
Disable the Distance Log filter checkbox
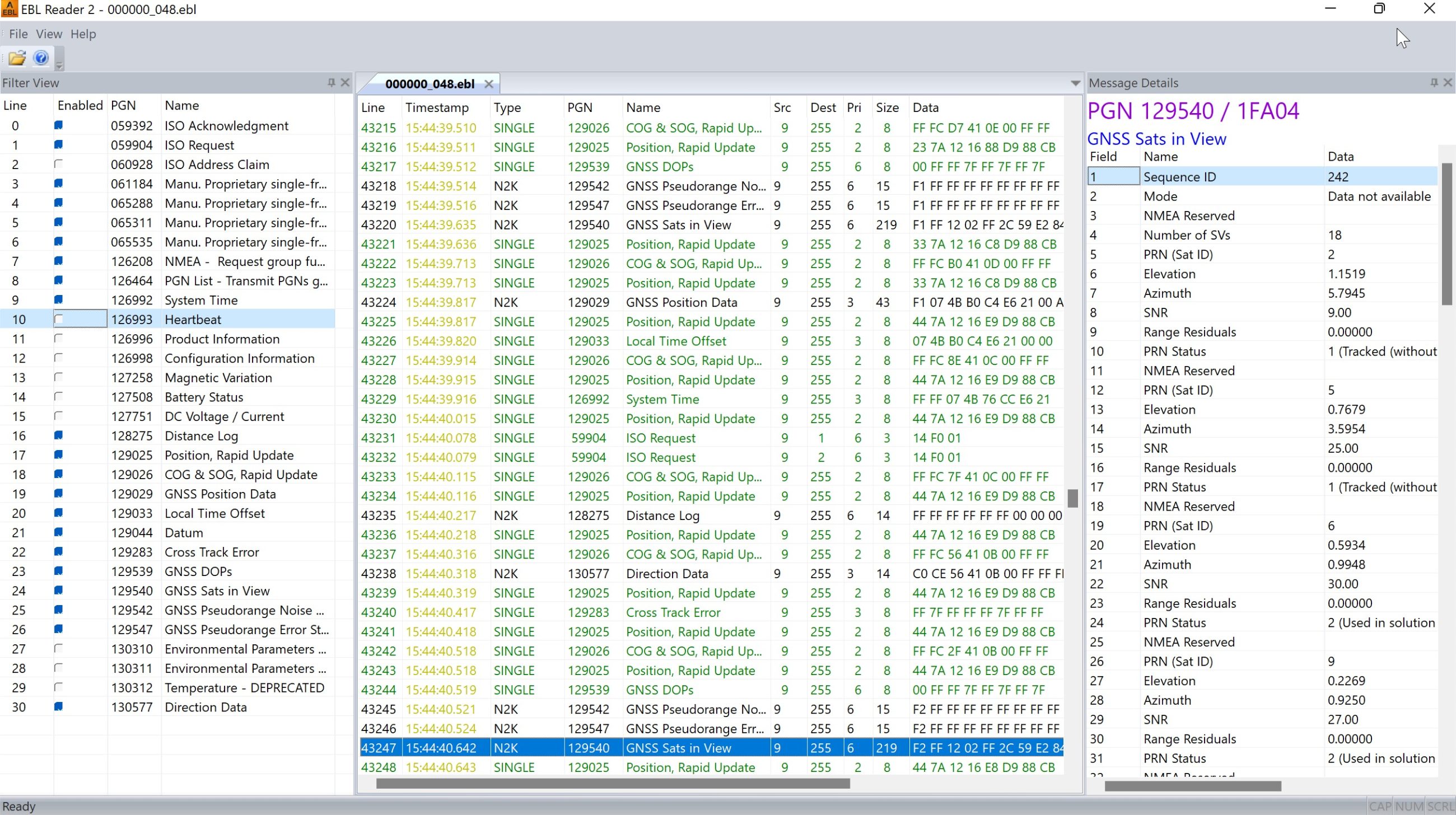[58, 435]
